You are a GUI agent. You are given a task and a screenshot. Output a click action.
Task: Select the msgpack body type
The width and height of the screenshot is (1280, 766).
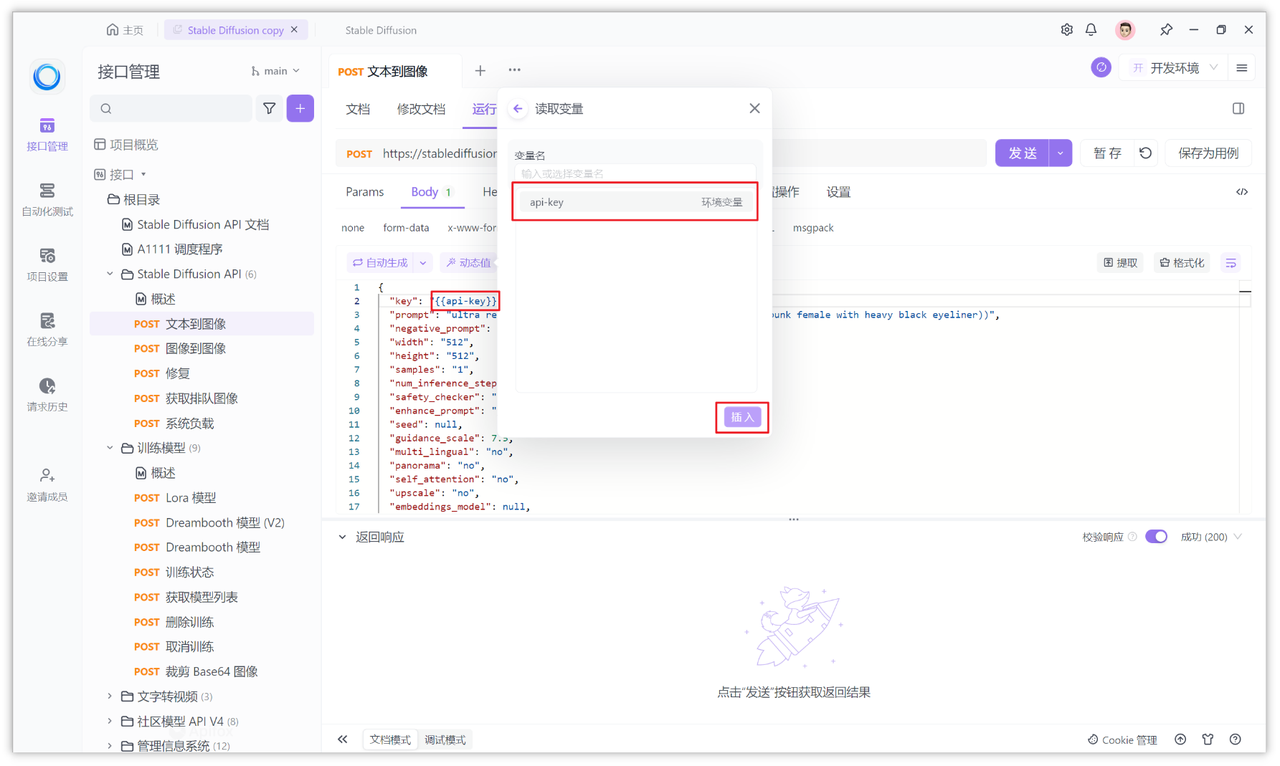(813, 228)
